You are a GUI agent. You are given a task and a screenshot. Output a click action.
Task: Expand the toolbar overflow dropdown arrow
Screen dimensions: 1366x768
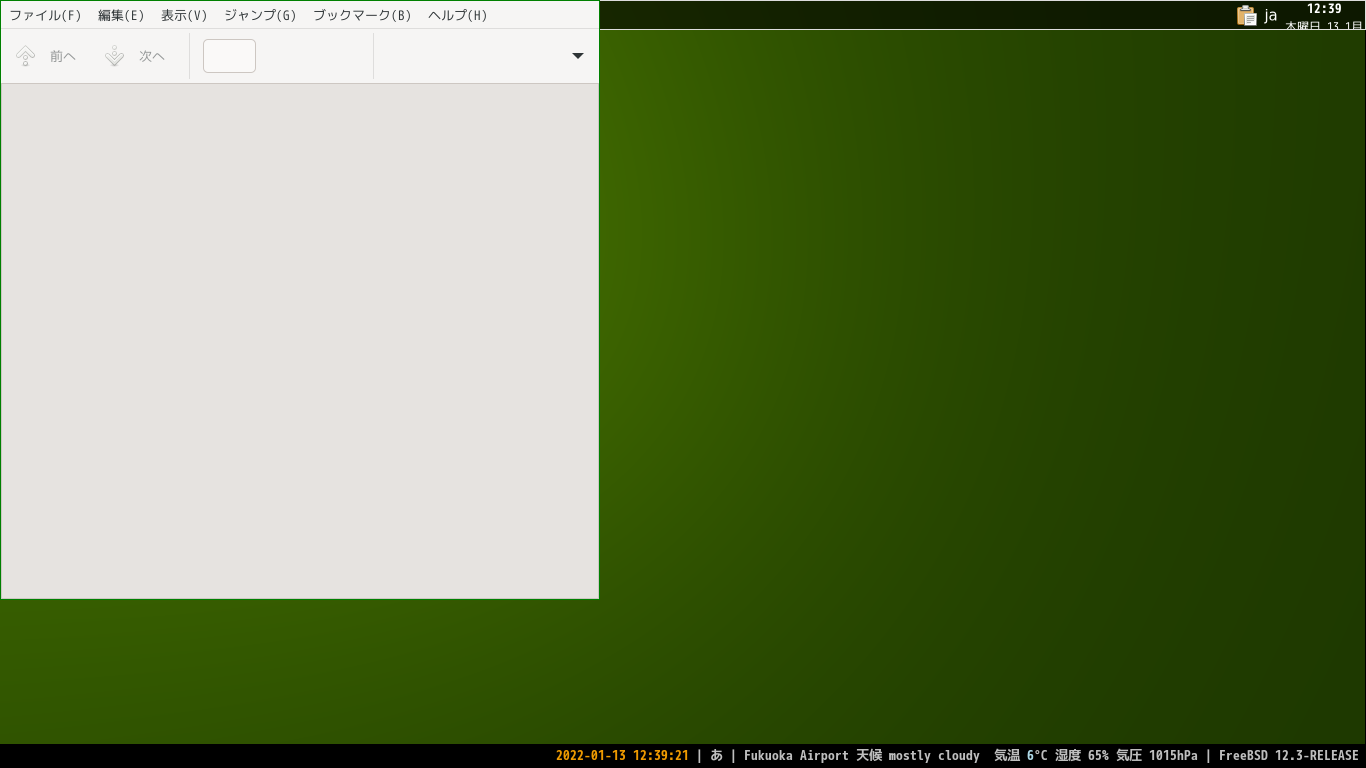[x=578, y=56]
